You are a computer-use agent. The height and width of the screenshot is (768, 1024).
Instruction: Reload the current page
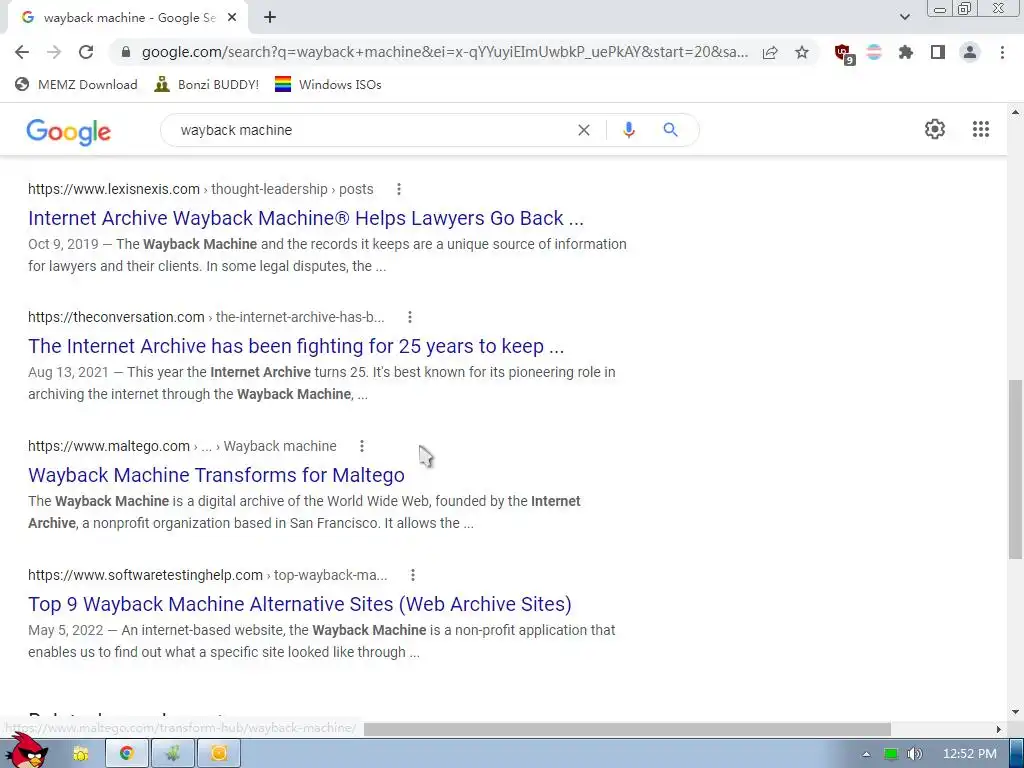coord(86,52)
